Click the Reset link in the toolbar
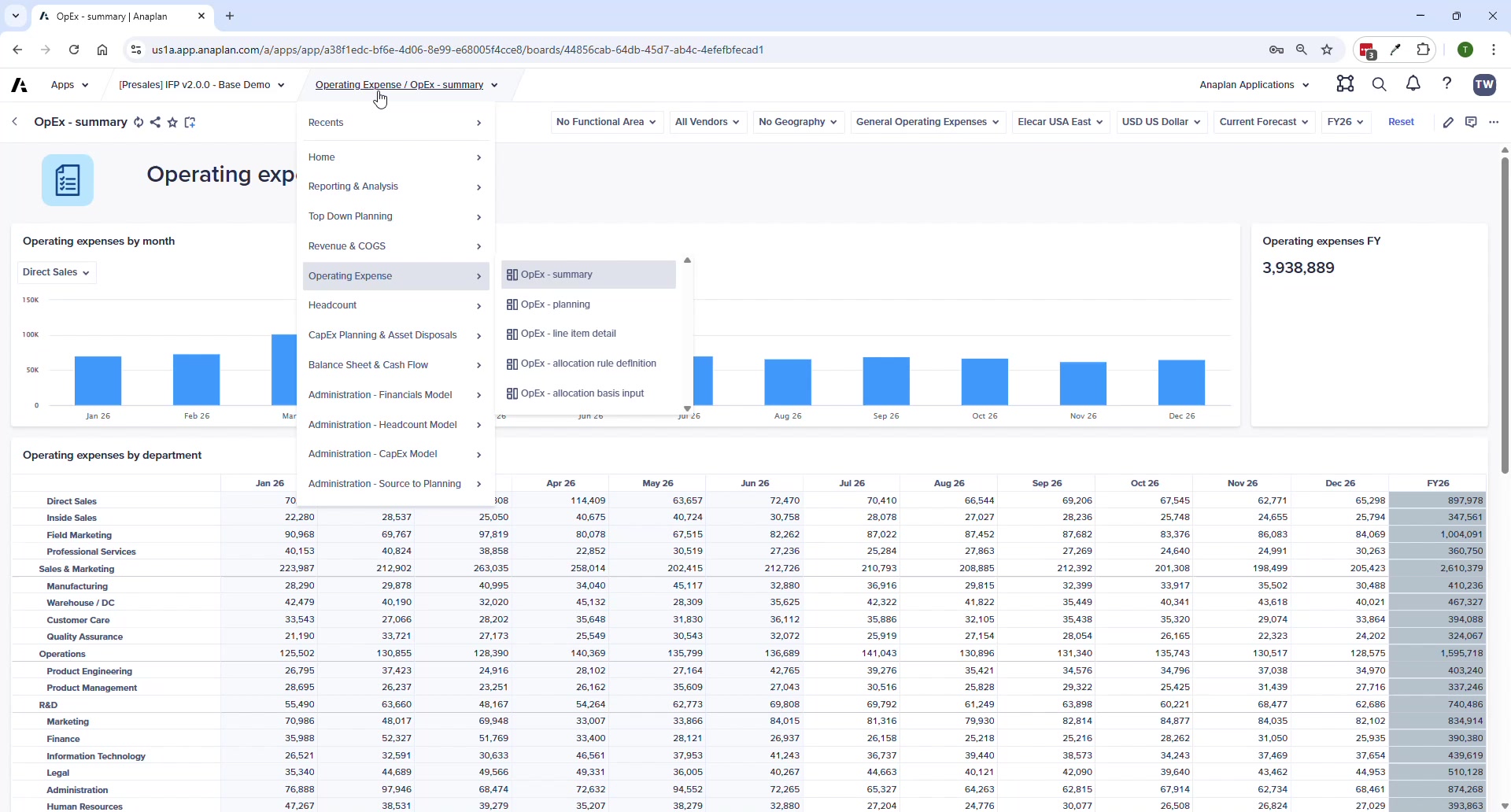Viewport: 1511px width, 812px height. (x=1402, y=122)
